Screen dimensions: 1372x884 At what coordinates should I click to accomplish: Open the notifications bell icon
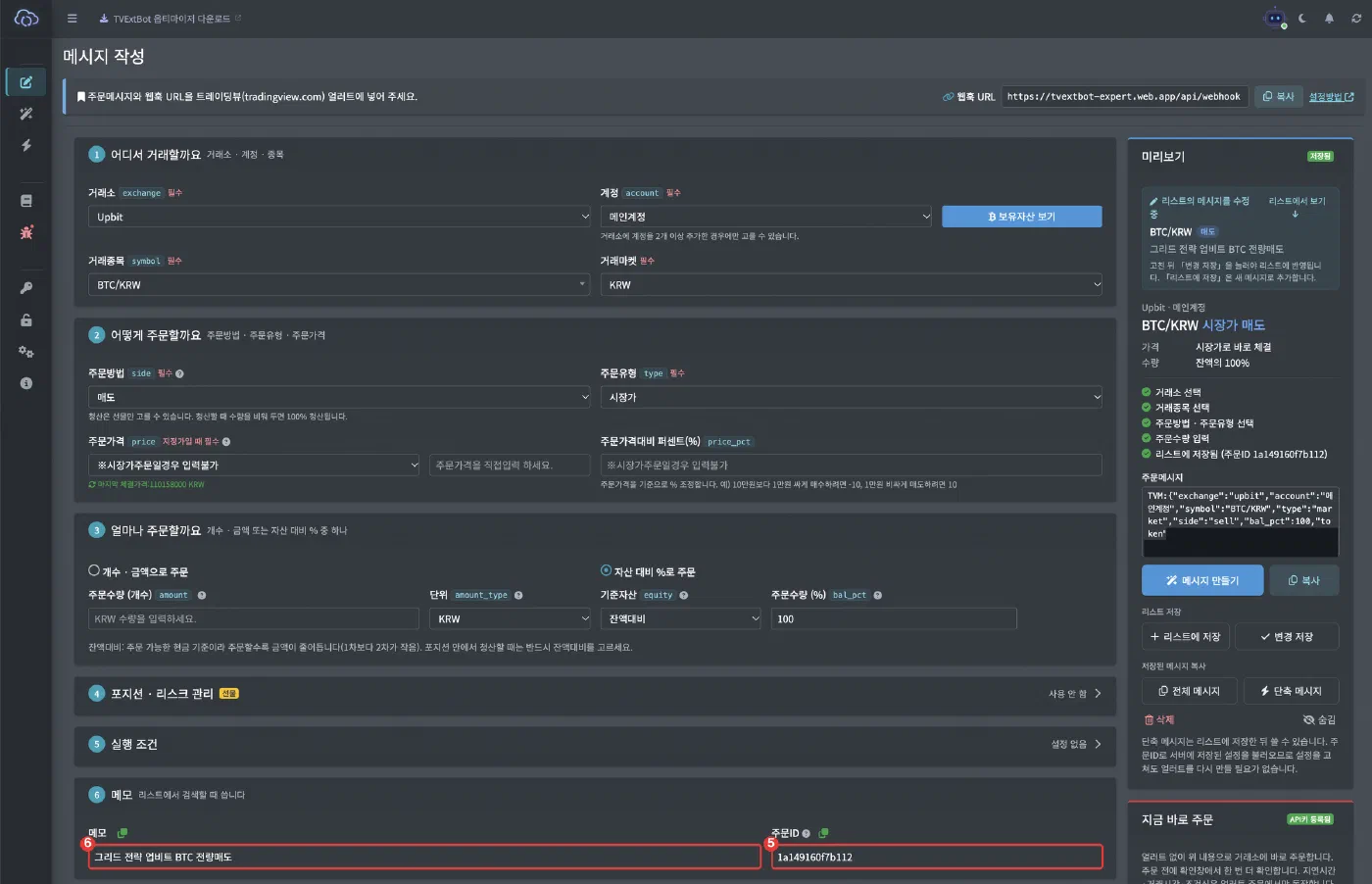coord(1330,19)
